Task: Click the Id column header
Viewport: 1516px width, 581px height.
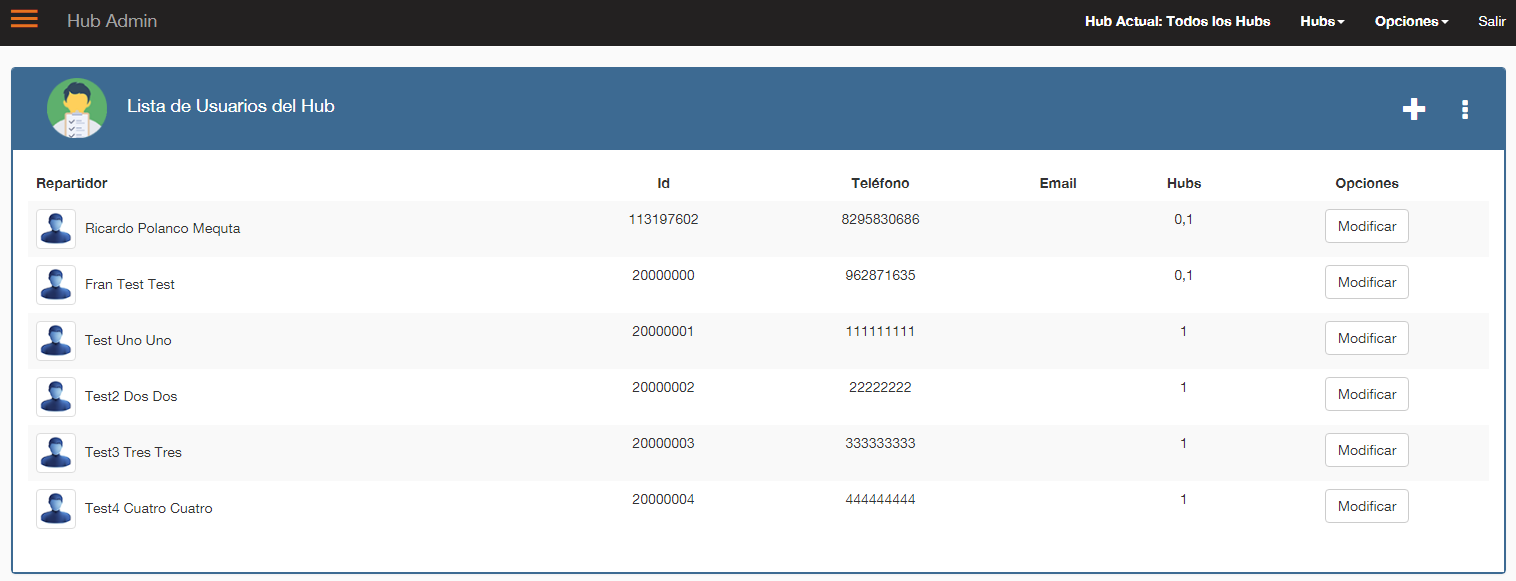Action: click(663, 183)
